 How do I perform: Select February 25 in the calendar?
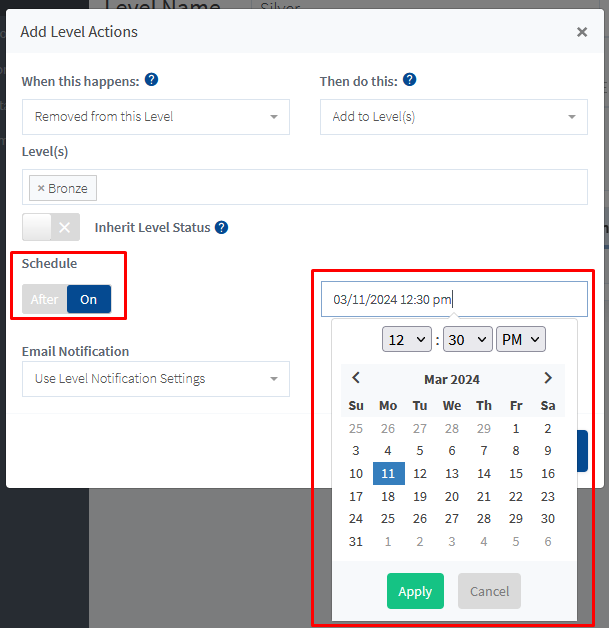(356, 429)
